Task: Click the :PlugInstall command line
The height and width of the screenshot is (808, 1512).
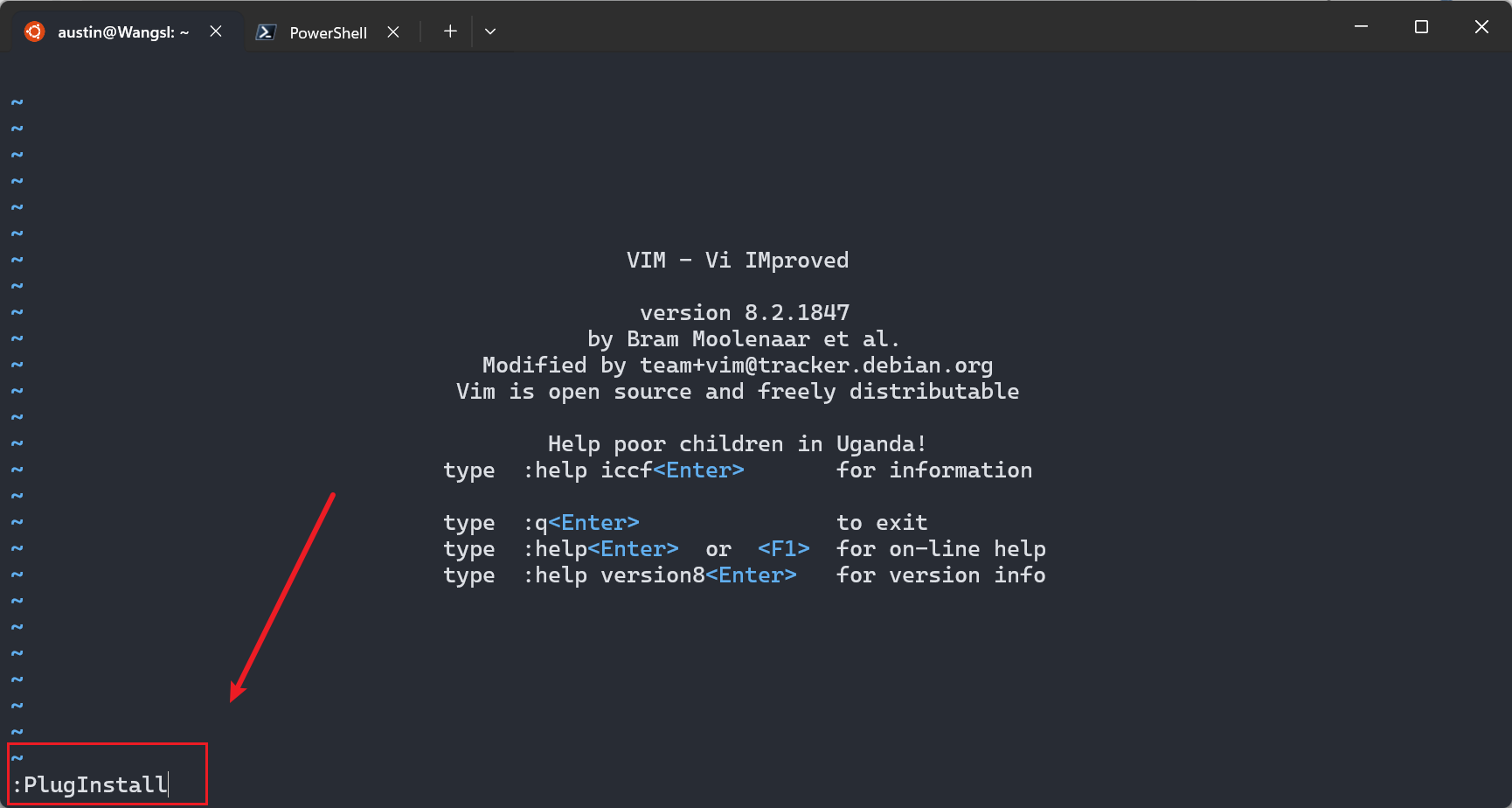Action: click(x=90, y=784)
